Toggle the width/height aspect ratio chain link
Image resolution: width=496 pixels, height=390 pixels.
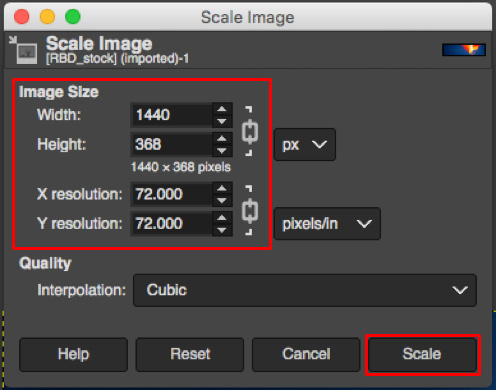250,132
